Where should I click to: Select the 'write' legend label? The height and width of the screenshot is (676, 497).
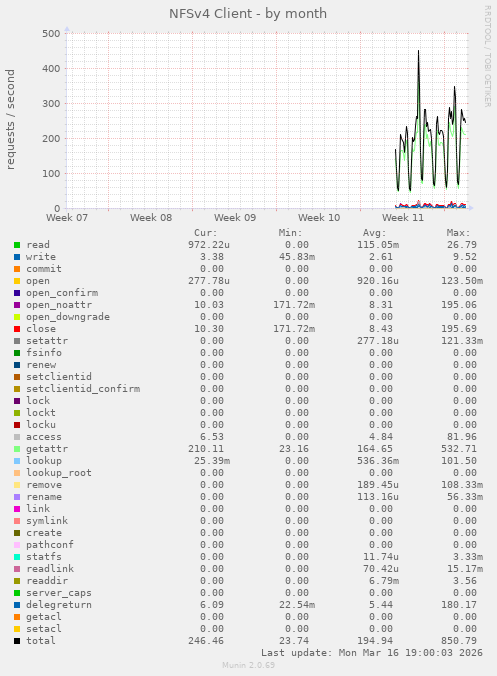pyautogui.click(x=41, y=257)
